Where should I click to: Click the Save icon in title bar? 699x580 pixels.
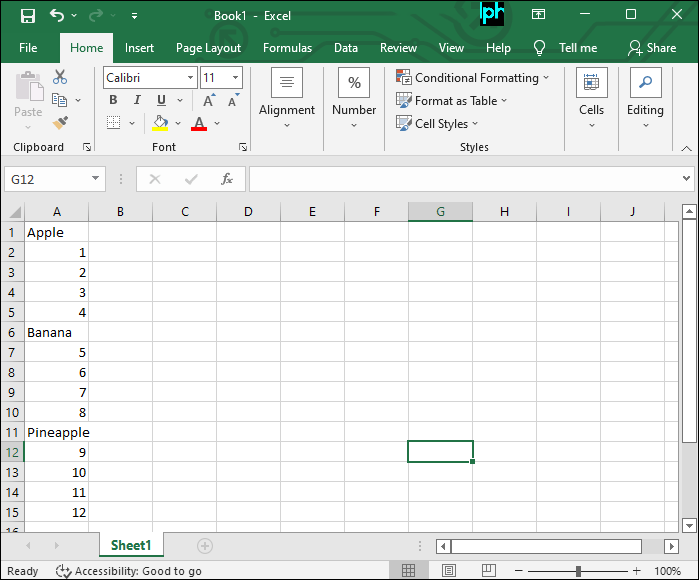tap(27, 16)
